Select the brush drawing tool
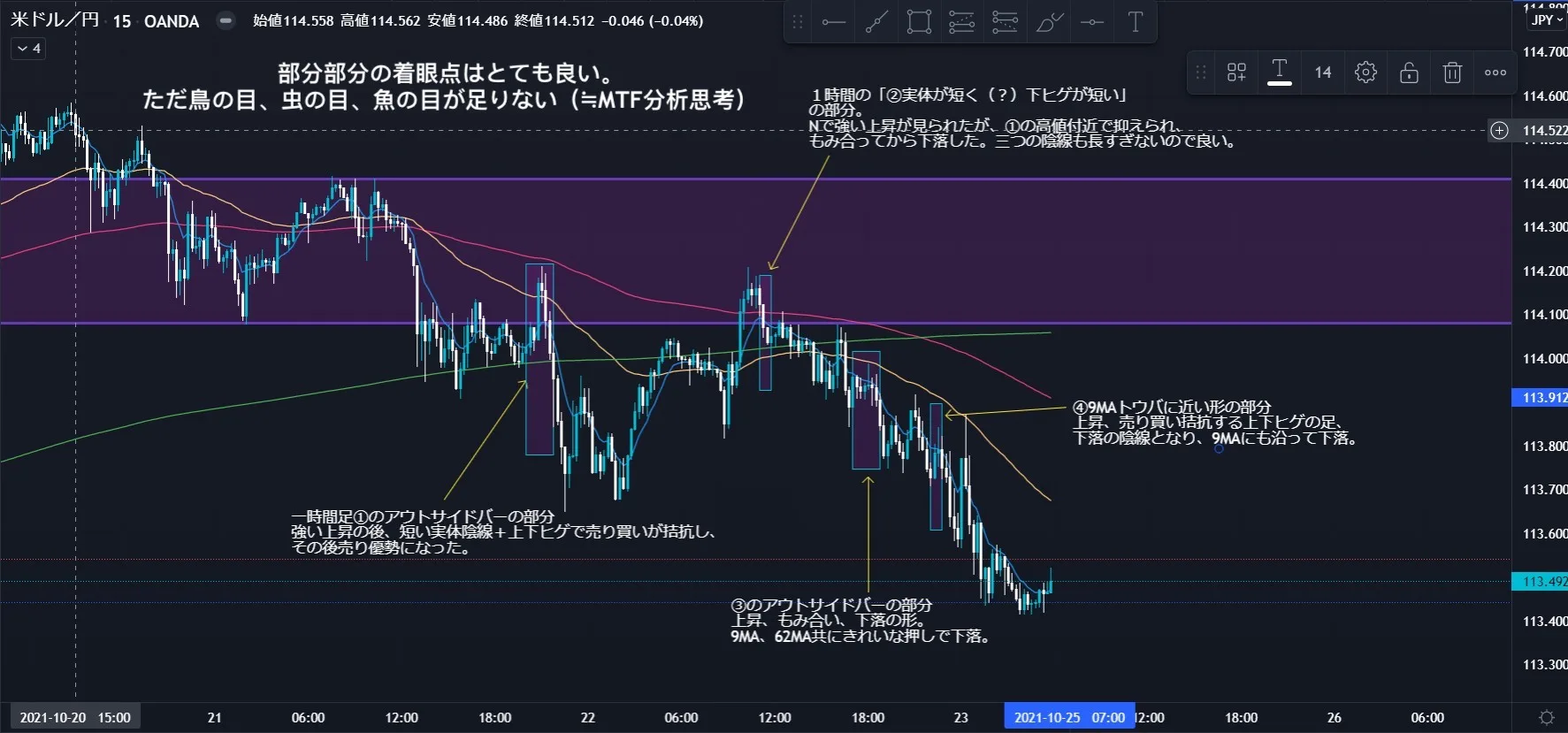This screenshot has width=1568, height=733. 1049,22
